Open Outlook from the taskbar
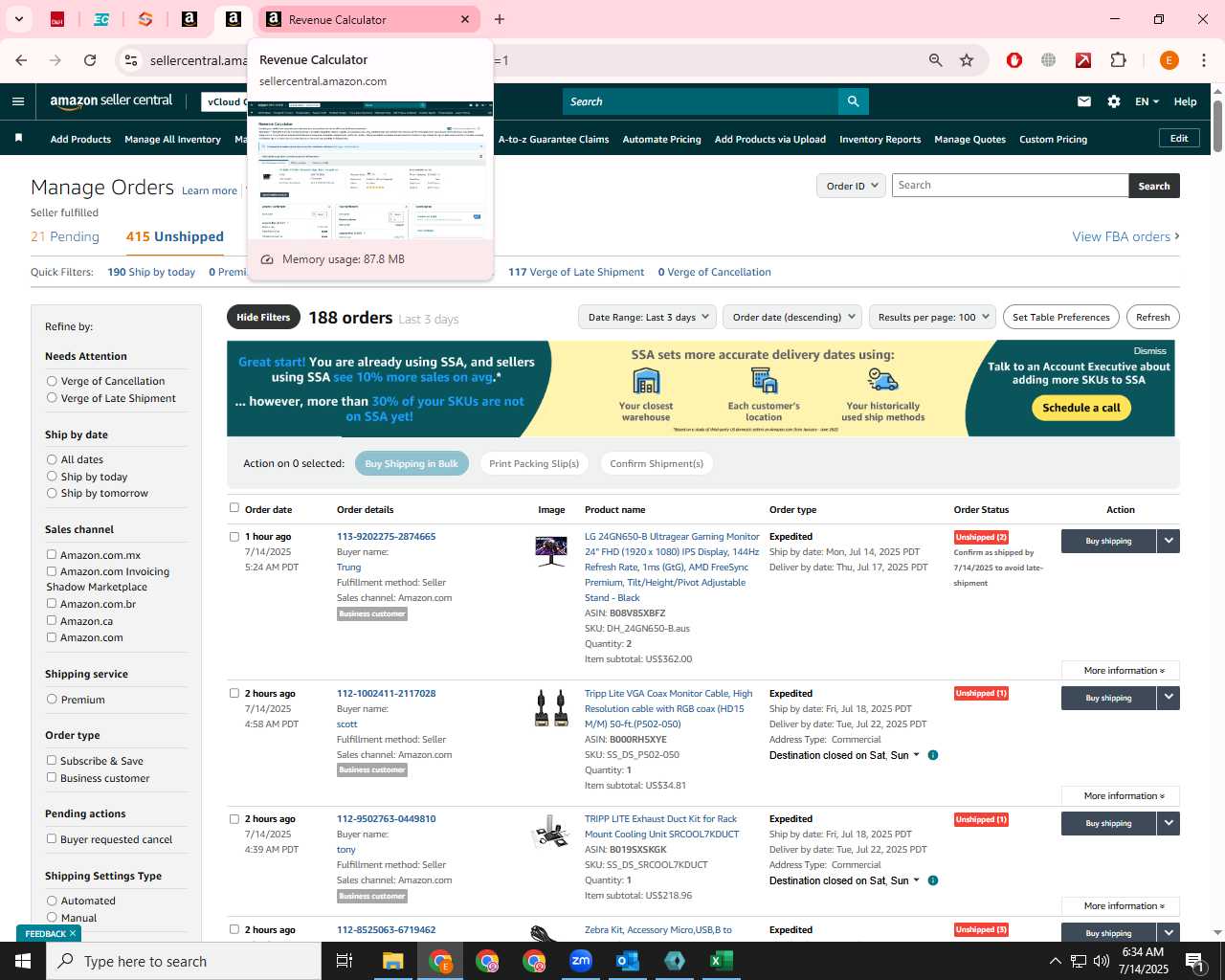 tap(628, 961)
